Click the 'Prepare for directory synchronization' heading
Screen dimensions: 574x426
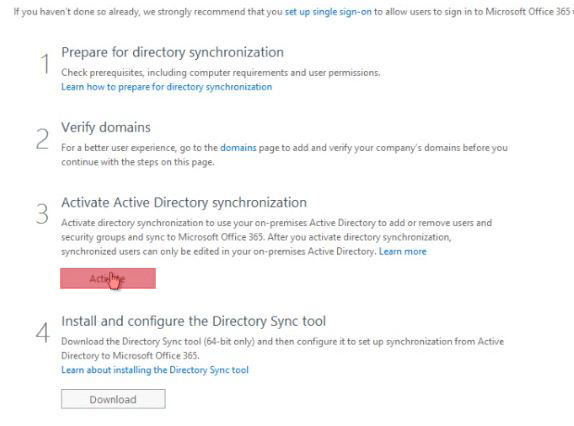(172, 52)
